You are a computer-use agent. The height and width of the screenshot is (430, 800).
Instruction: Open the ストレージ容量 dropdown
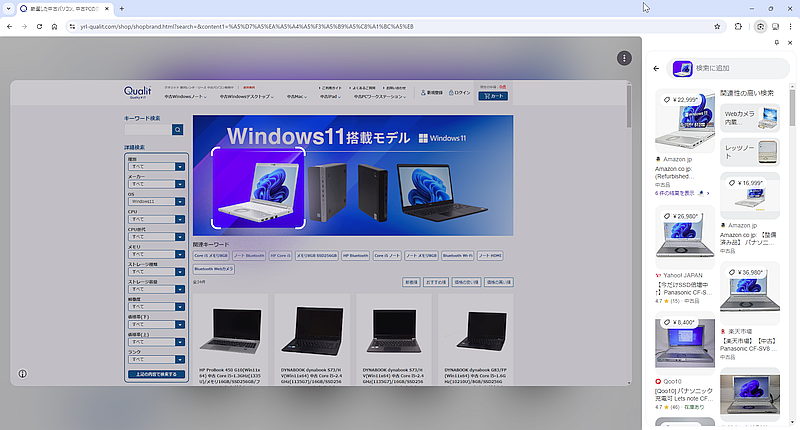(x=156, y=289)
